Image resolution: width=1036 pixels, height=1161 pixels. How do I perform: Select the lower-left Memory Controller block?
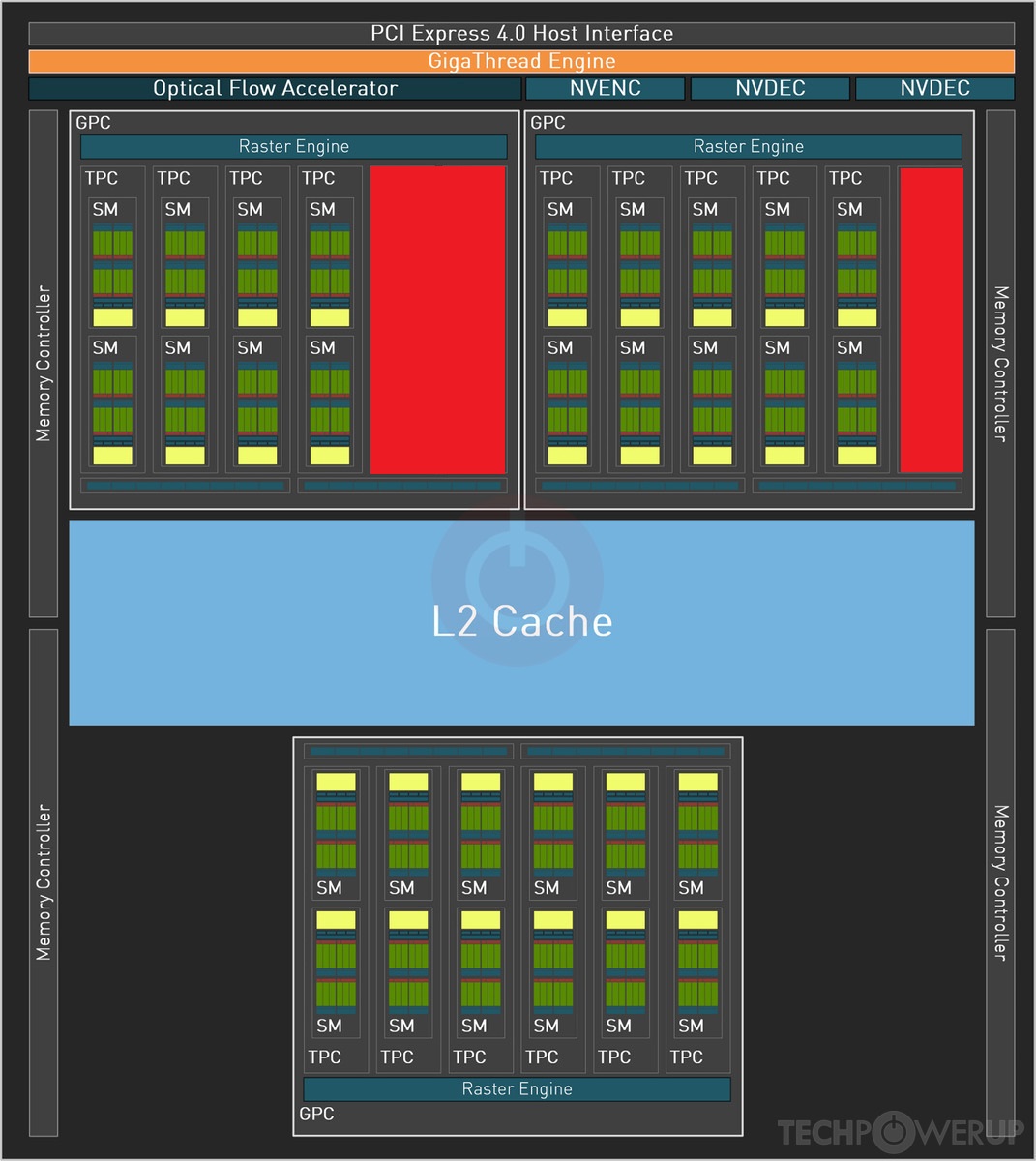(44, 882)
